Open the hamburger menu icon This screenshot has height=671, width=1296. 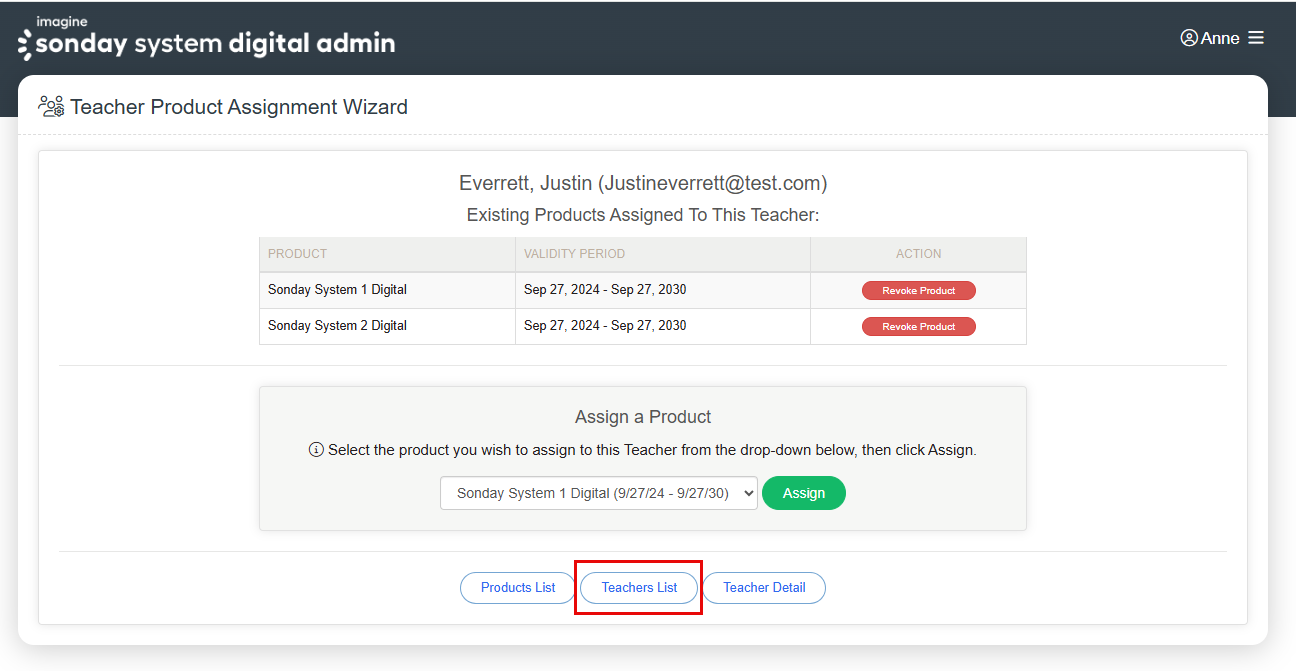(1256, 38)
